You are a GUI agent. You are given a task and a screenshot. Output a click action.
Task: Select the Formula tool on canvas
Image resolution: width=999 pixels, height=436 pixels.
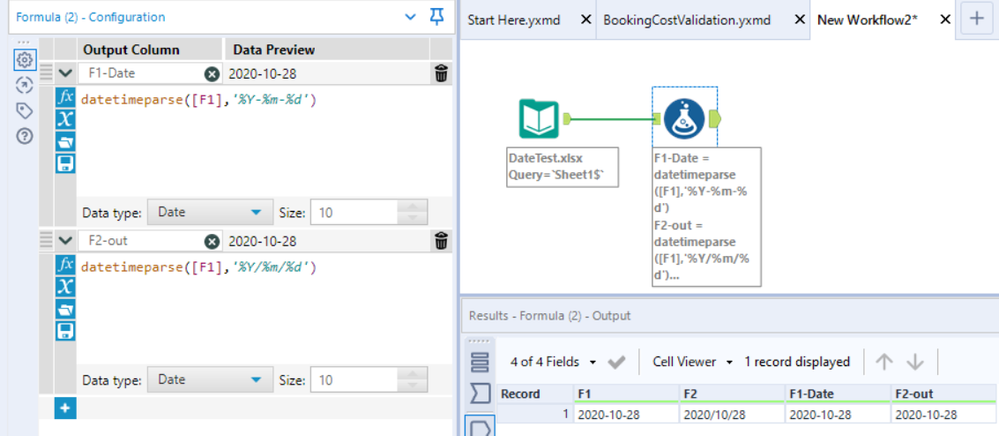click(684, 119)
